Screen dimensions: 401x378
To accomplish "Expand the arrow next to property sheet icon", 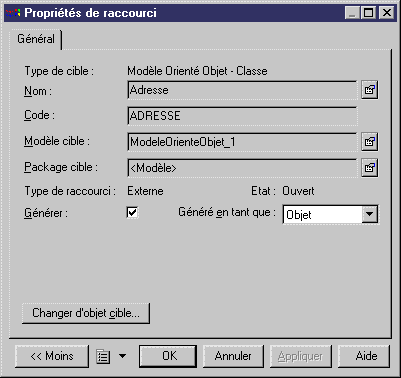I will [x=123, y=356].
